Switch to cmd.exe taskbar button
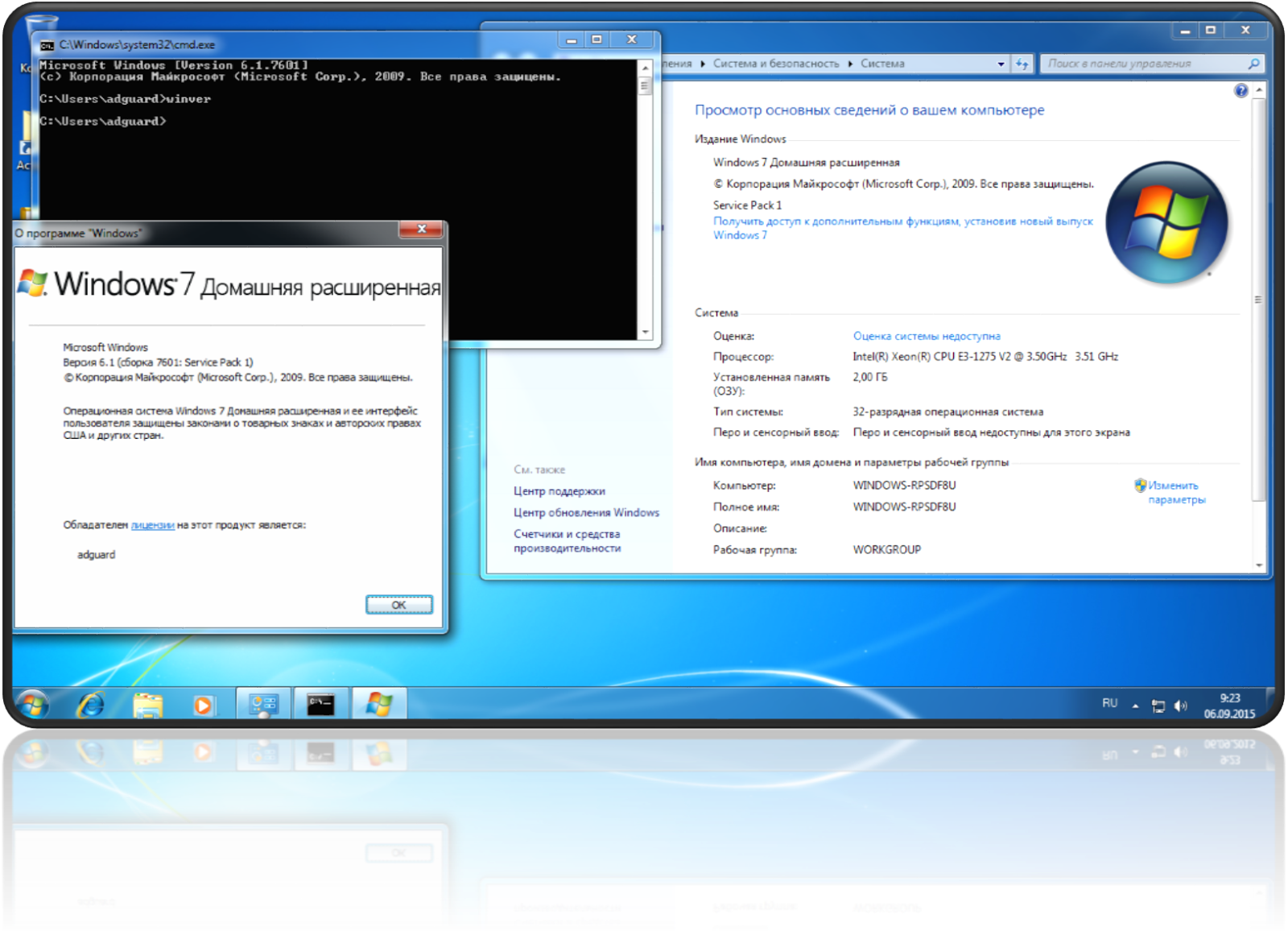Screen dimensions: 1288x931 click(320, 705)
